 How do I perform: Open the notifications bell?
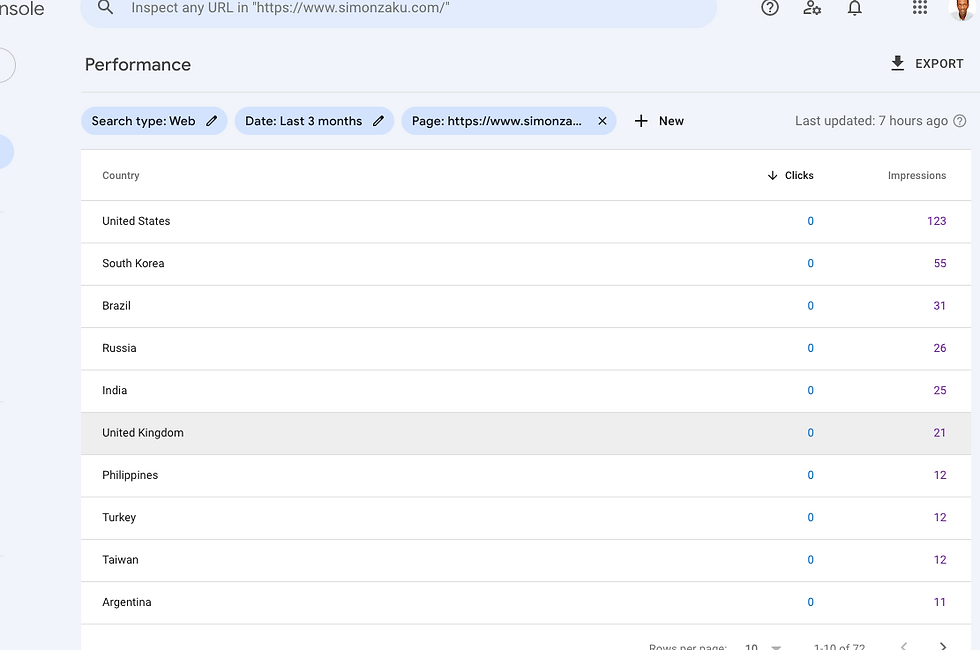(x=854, y=8)
